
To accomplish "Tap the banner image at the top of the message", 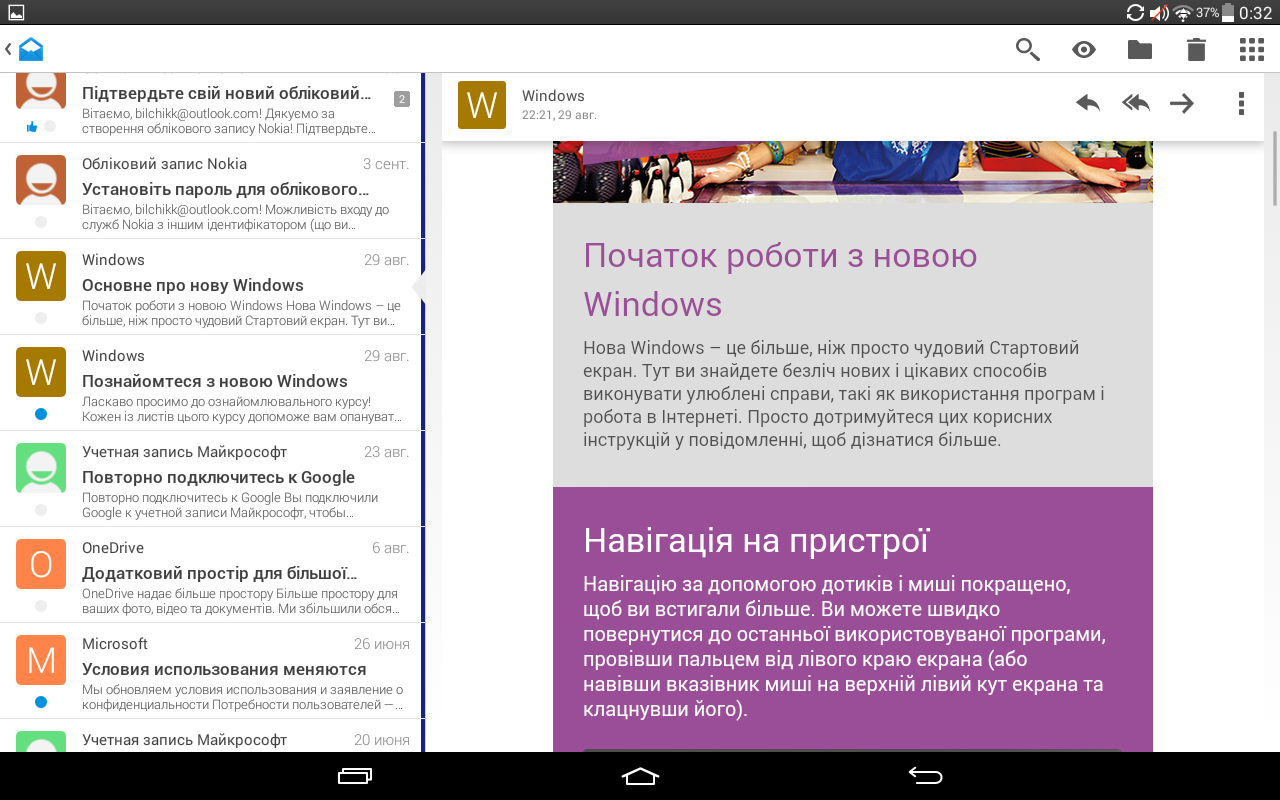I will [853, 172].
